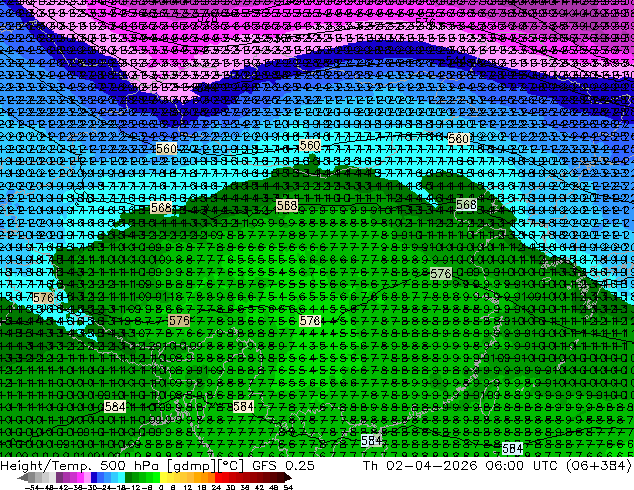Viewport: 634px width, 490px height.
Task: Click the rightmost 576 contour label
Action: pos(441,274)
